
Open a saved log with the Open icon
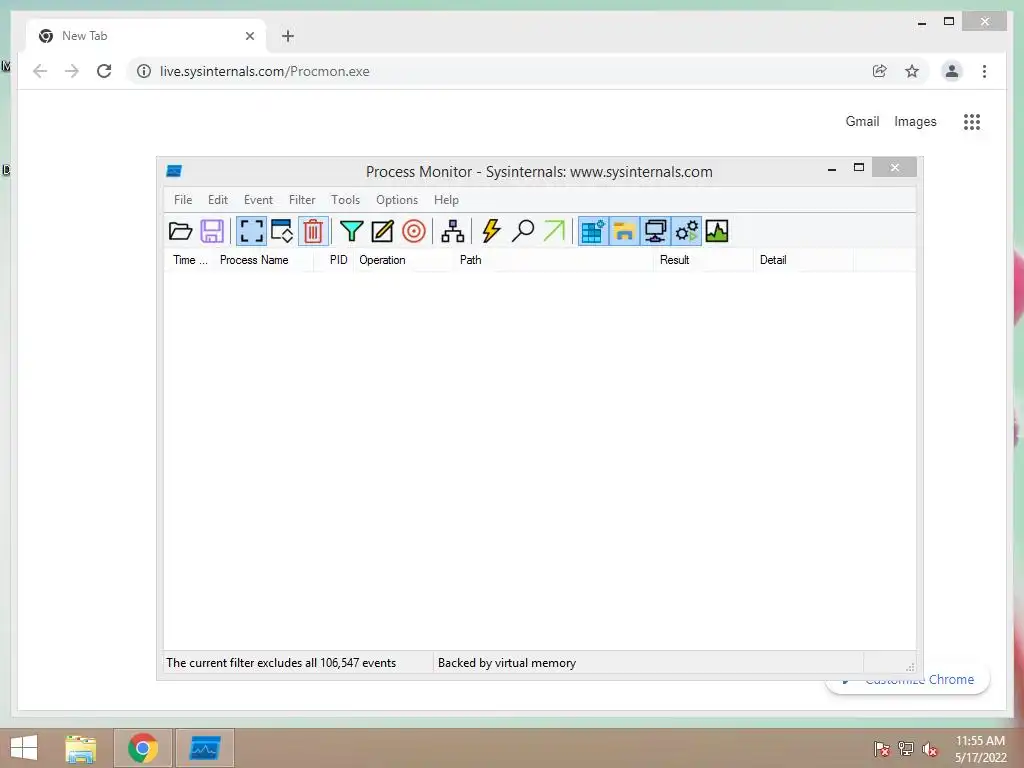point(180,231)
